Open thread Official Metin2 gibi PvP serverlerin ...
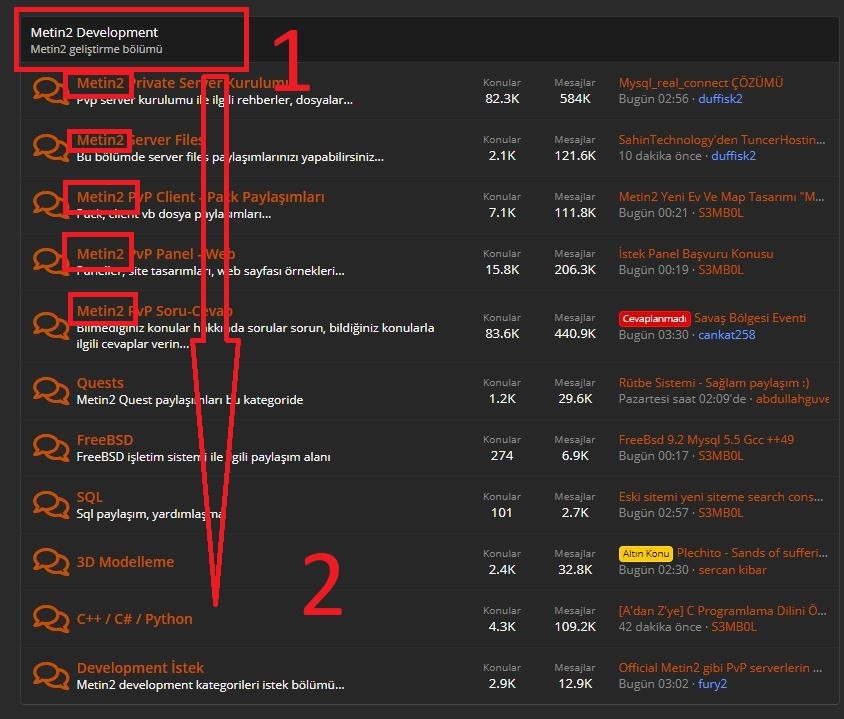 [720, 668]
